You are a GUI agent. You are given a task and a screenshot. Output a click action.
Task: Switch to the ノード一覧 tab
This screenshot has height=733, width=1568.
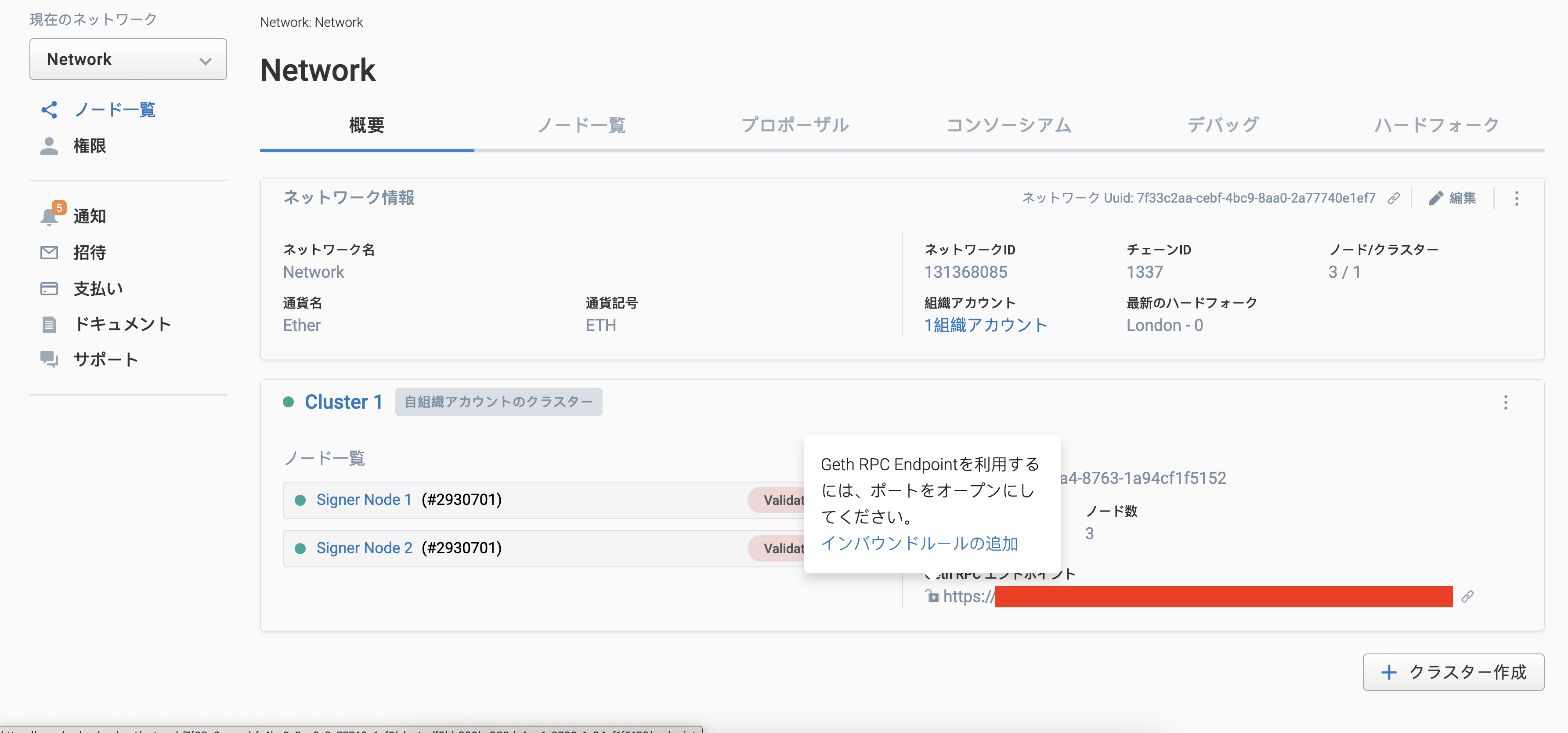coord(582,125)
